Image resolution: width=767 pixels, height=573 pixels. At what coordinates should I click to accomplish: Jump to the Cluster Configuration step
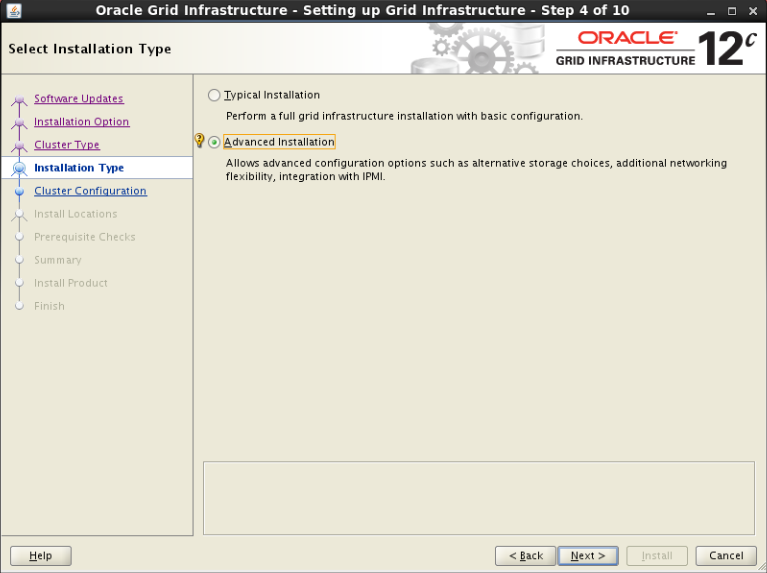(90, 191)
